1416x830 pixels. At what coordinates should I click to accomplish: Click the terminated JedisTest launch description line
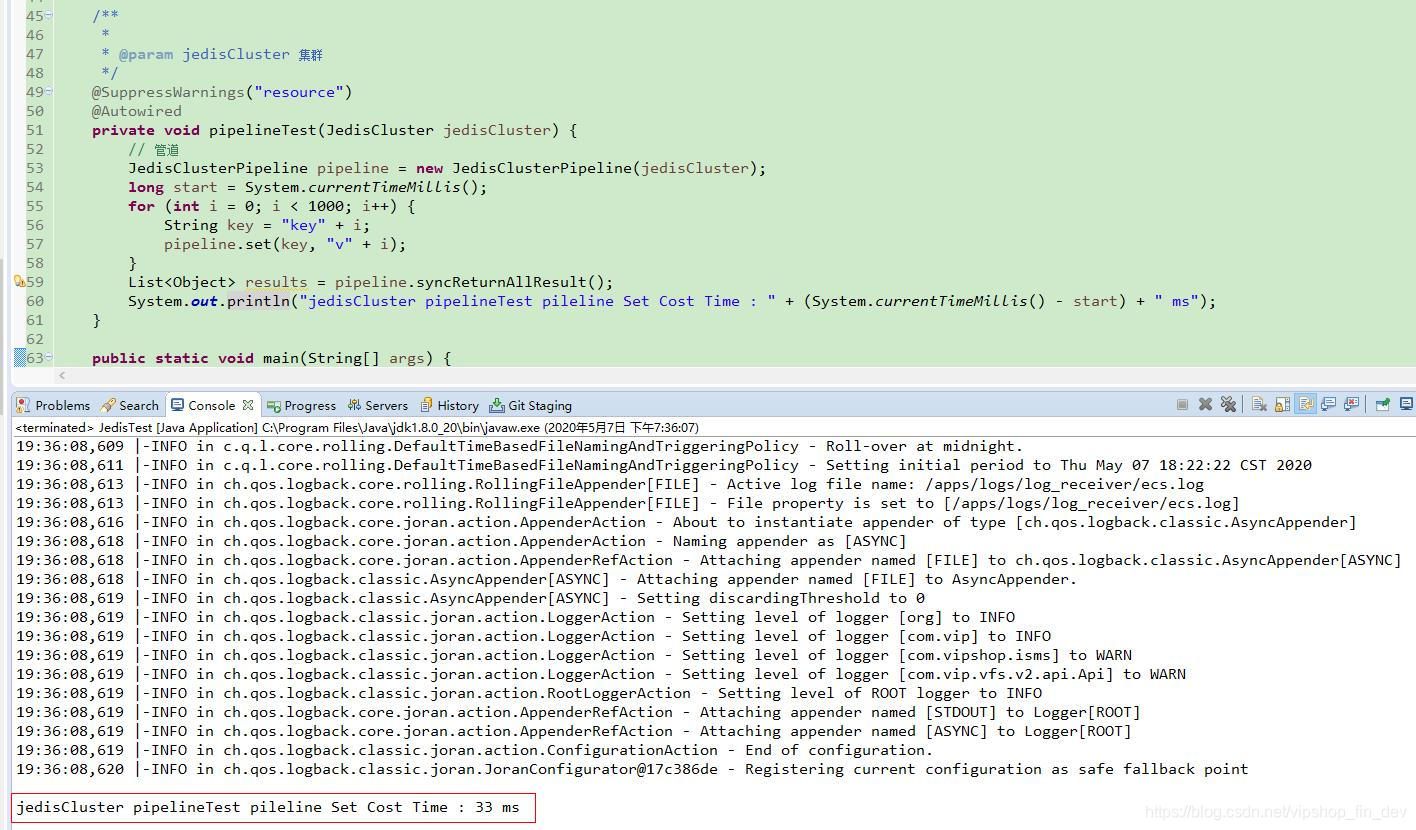(x=357, y=427)
